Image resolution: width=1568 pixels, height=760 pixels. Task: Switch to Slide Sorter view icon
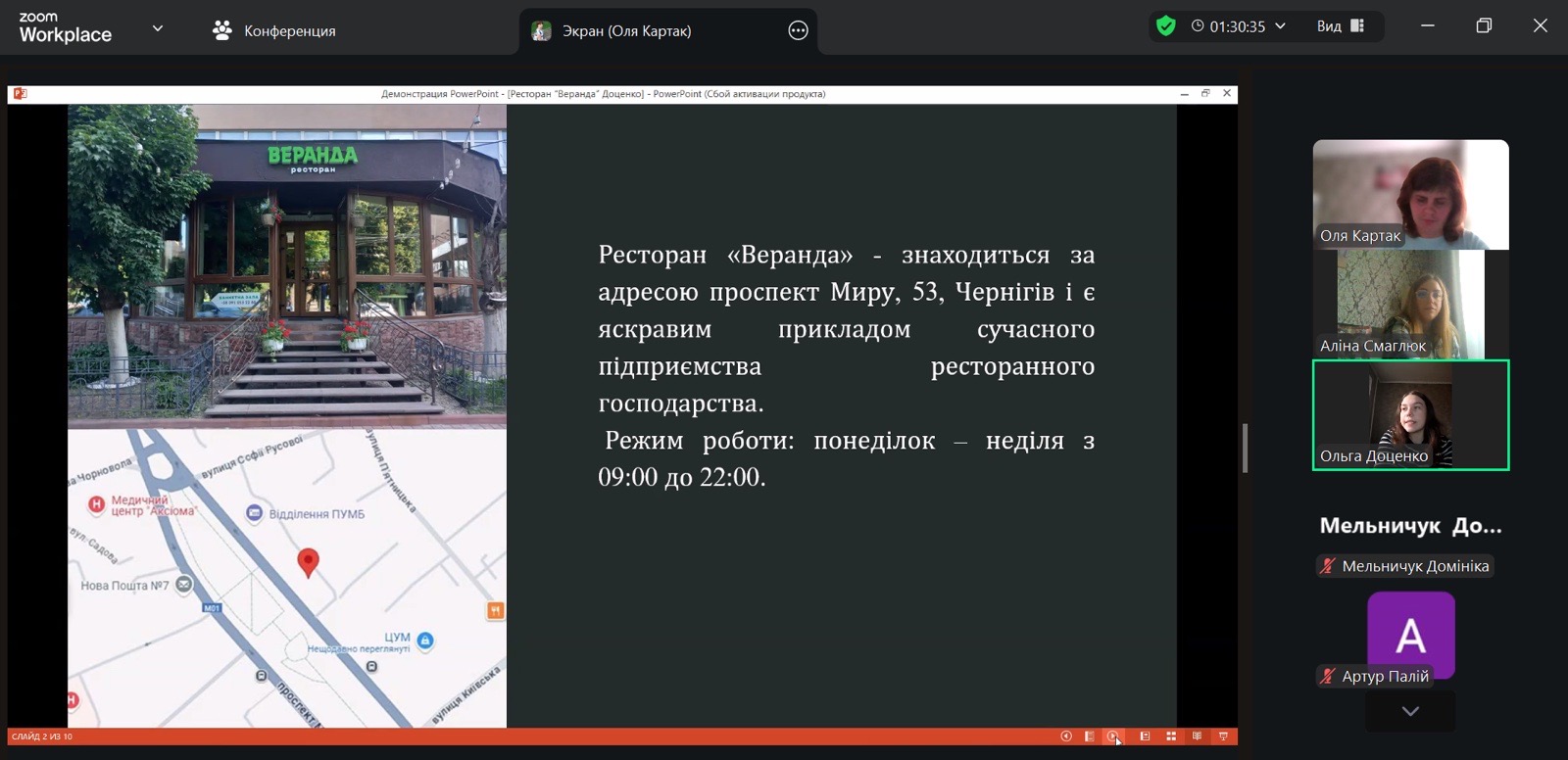[1171, 736]
